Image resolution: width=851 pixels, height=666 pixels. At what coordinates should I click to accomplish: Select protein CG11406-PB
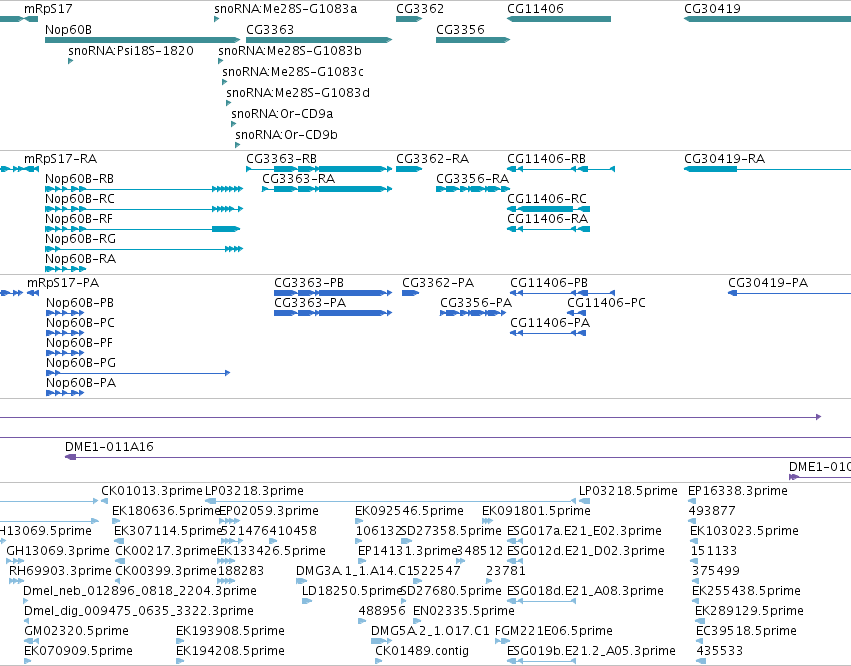click(x=549, y=283)
